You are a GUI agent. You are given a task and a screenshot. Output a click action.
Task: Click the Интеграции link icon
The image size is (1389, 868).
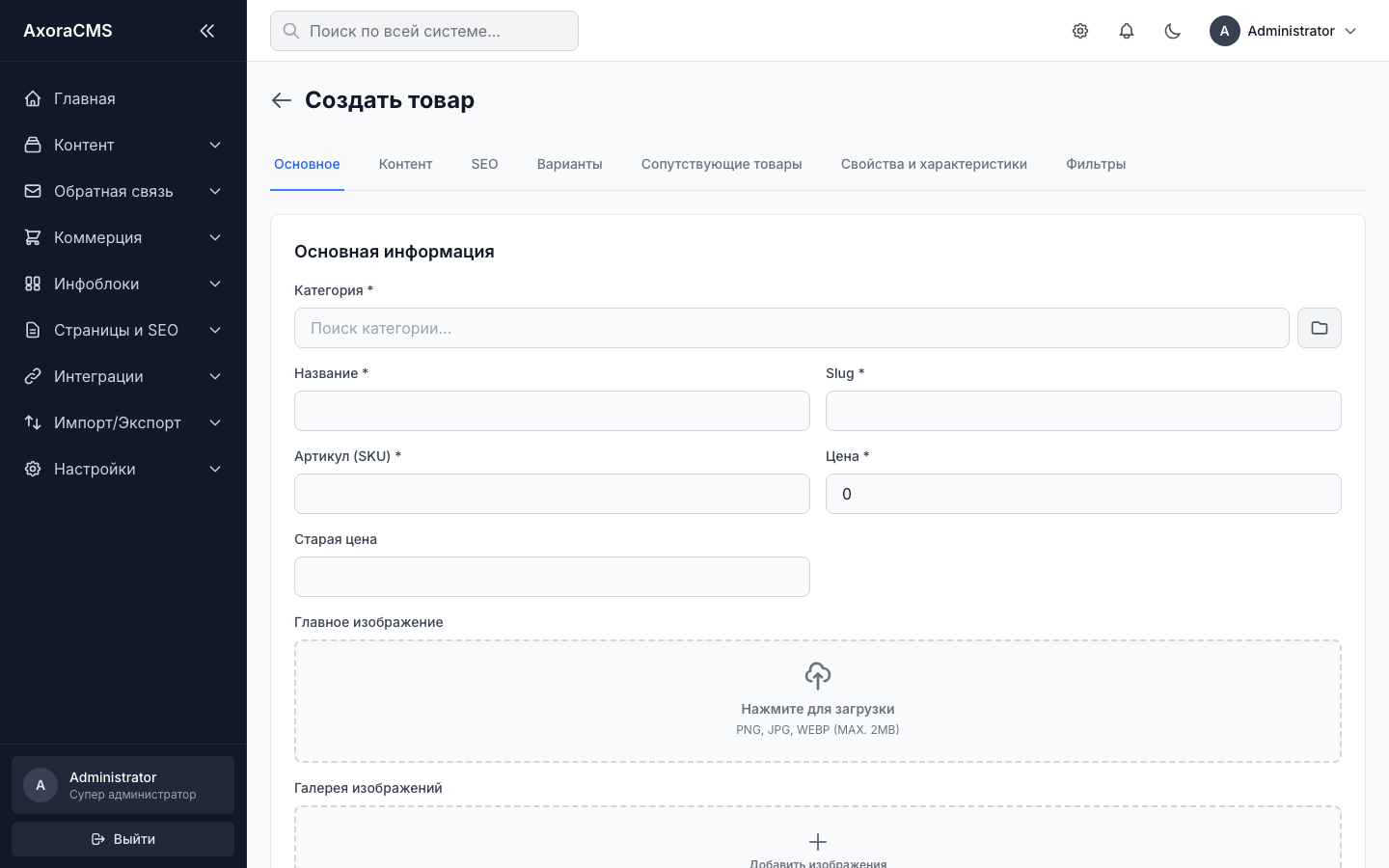pyautogui.click(x=33, y=376)
